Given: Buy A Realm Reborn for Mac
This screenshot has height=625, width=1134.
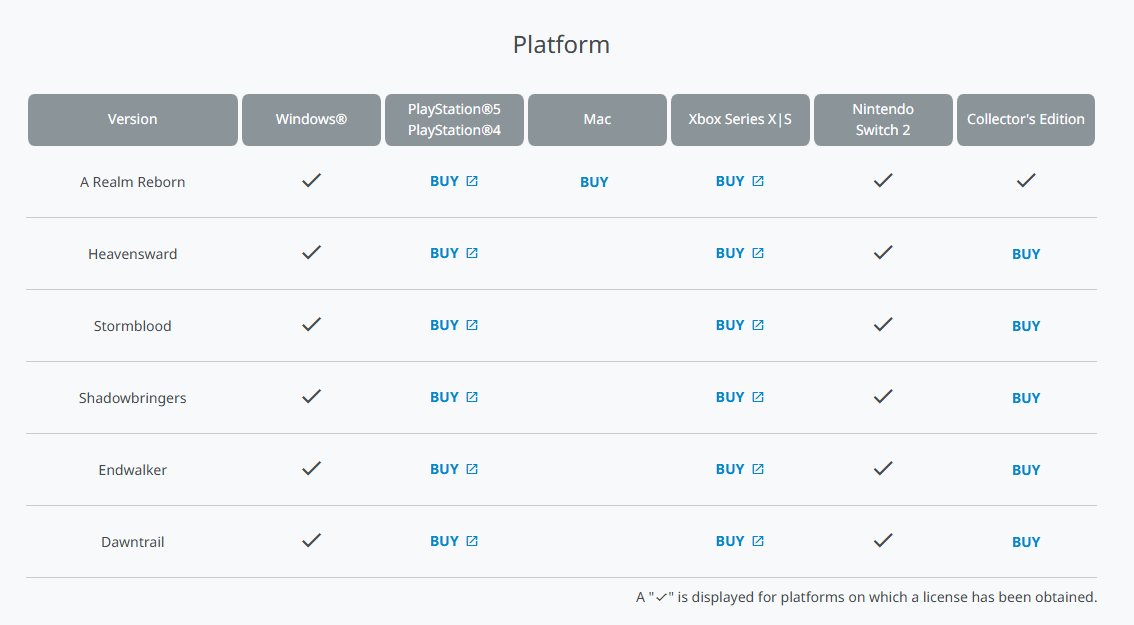Looking at the screenshot, I should (x=594, y=182).
